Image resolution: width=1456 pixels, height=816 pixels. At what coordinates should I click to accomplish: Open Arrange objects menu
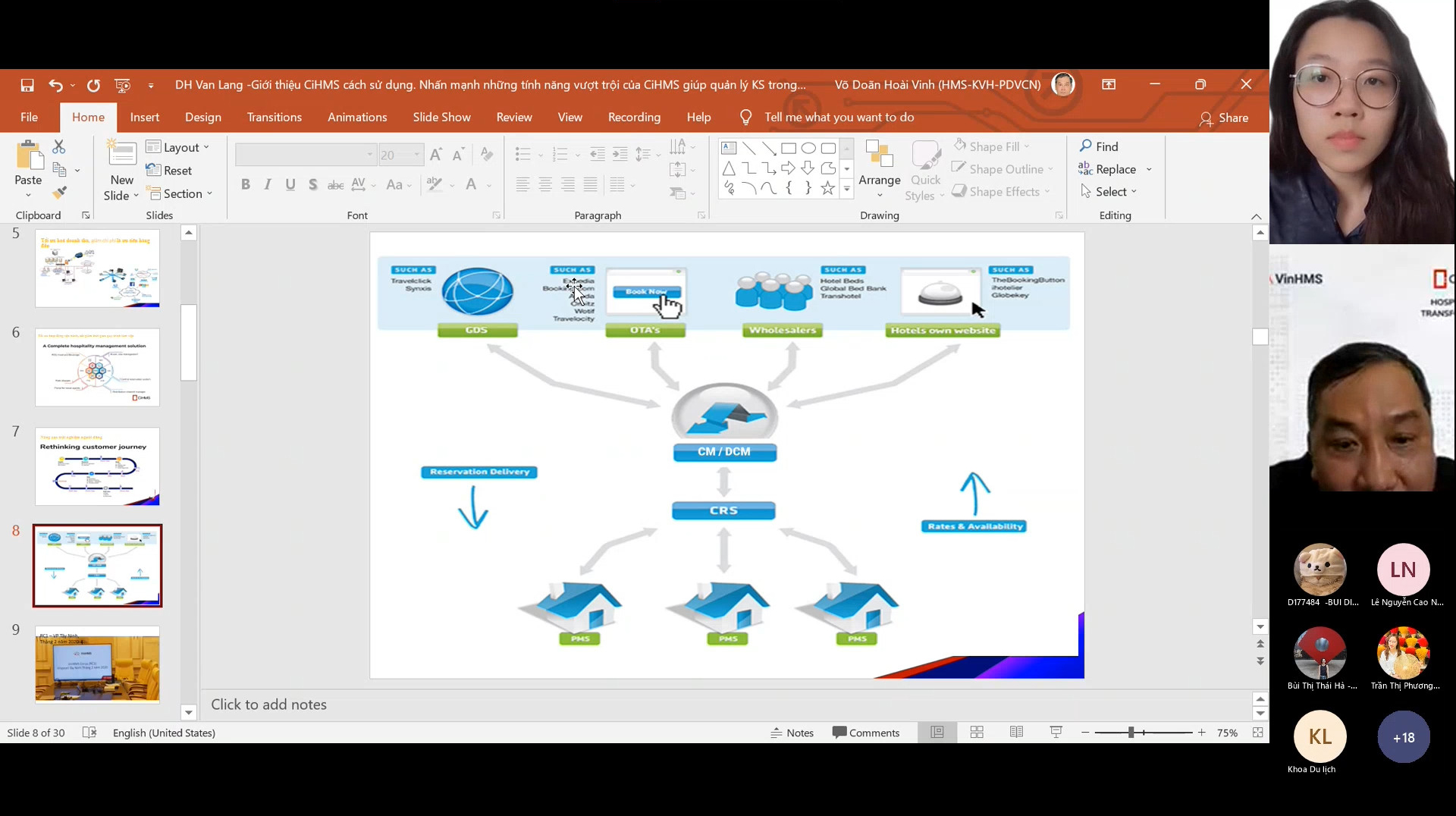point(880,171)
